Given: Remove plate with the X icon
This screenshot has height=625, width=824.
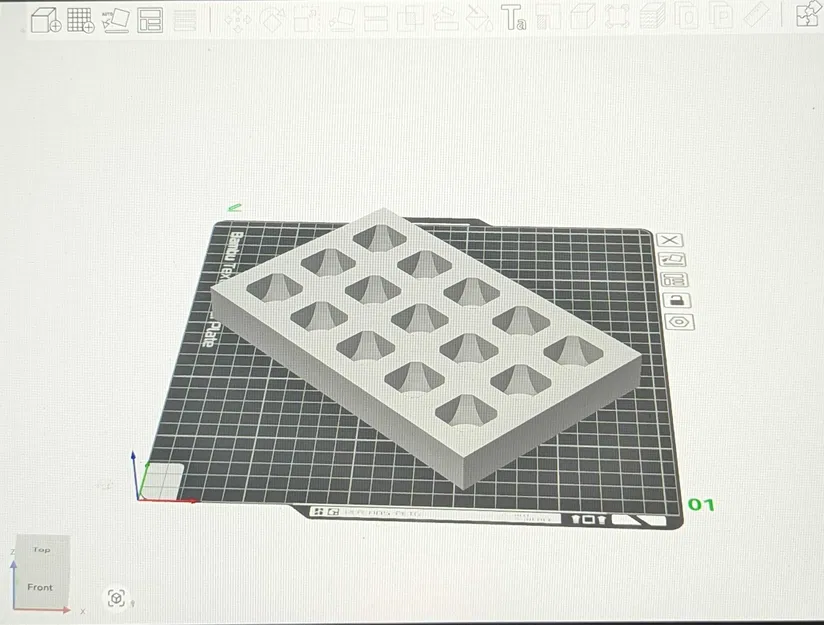Looking at the screenshot, I should pos(670,240).
